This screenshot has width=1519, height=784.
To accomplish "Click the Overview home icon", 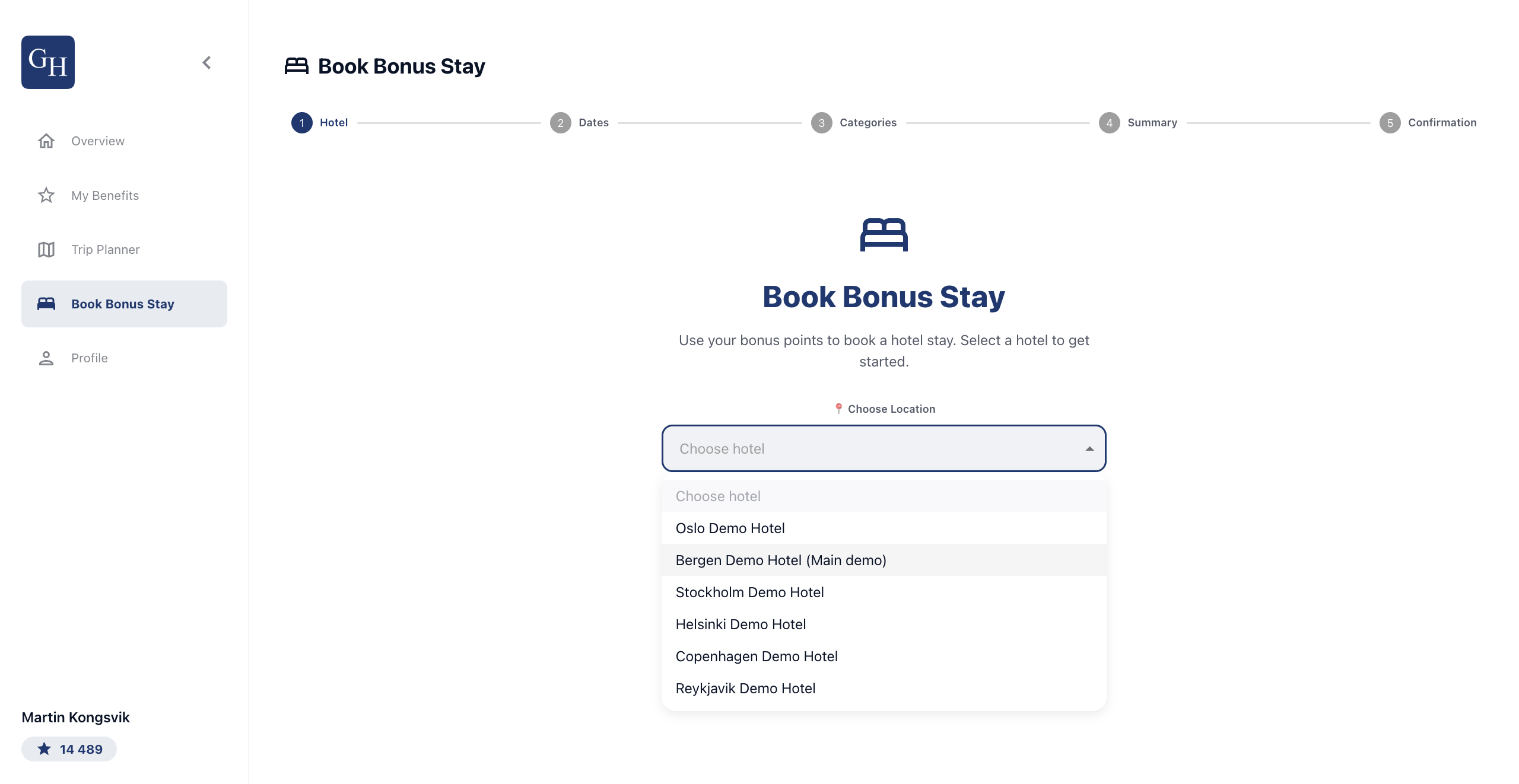I will pos(46,141).
